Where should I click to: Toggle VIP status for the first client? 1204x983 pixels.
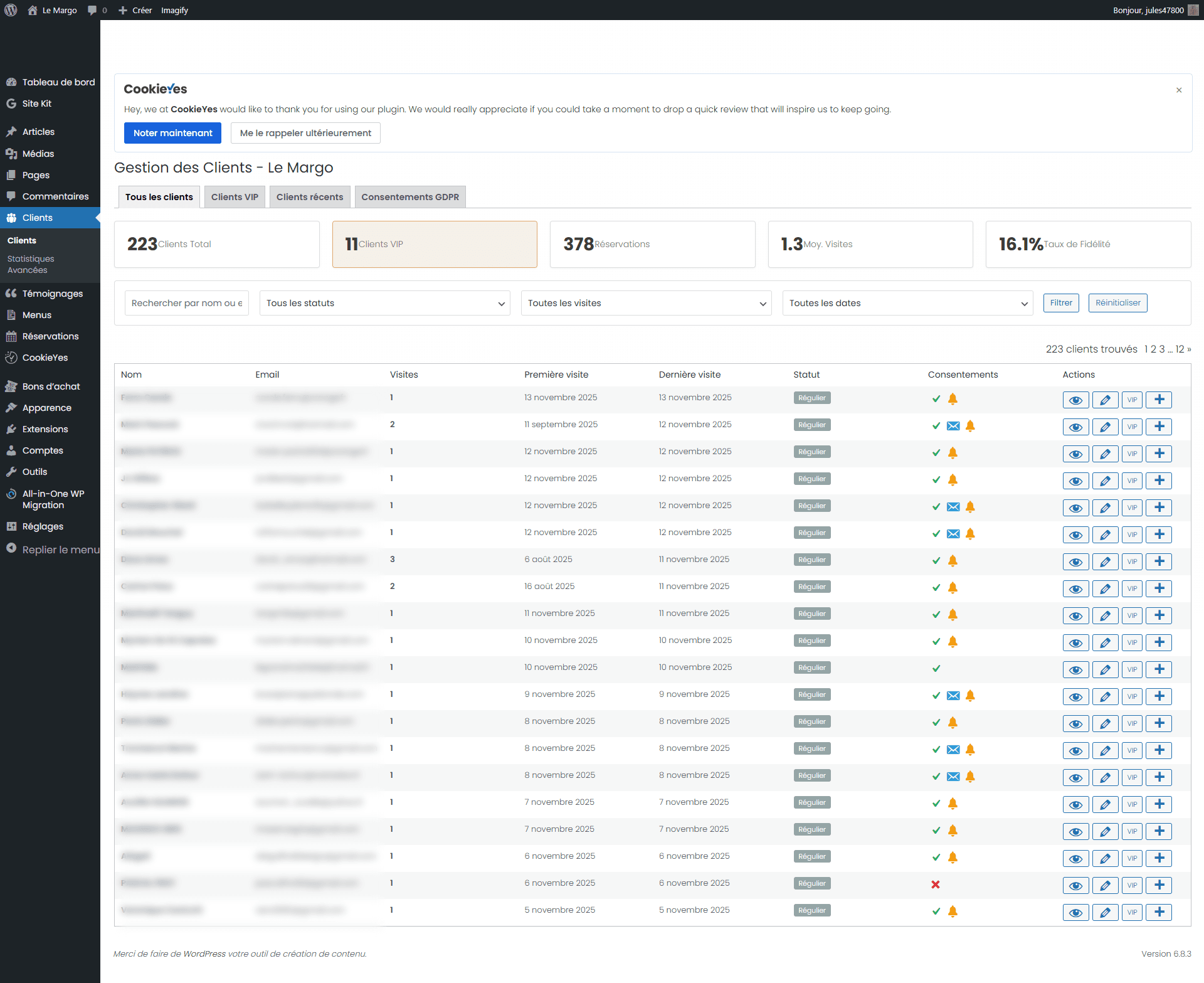click(x=1132, y=400)
